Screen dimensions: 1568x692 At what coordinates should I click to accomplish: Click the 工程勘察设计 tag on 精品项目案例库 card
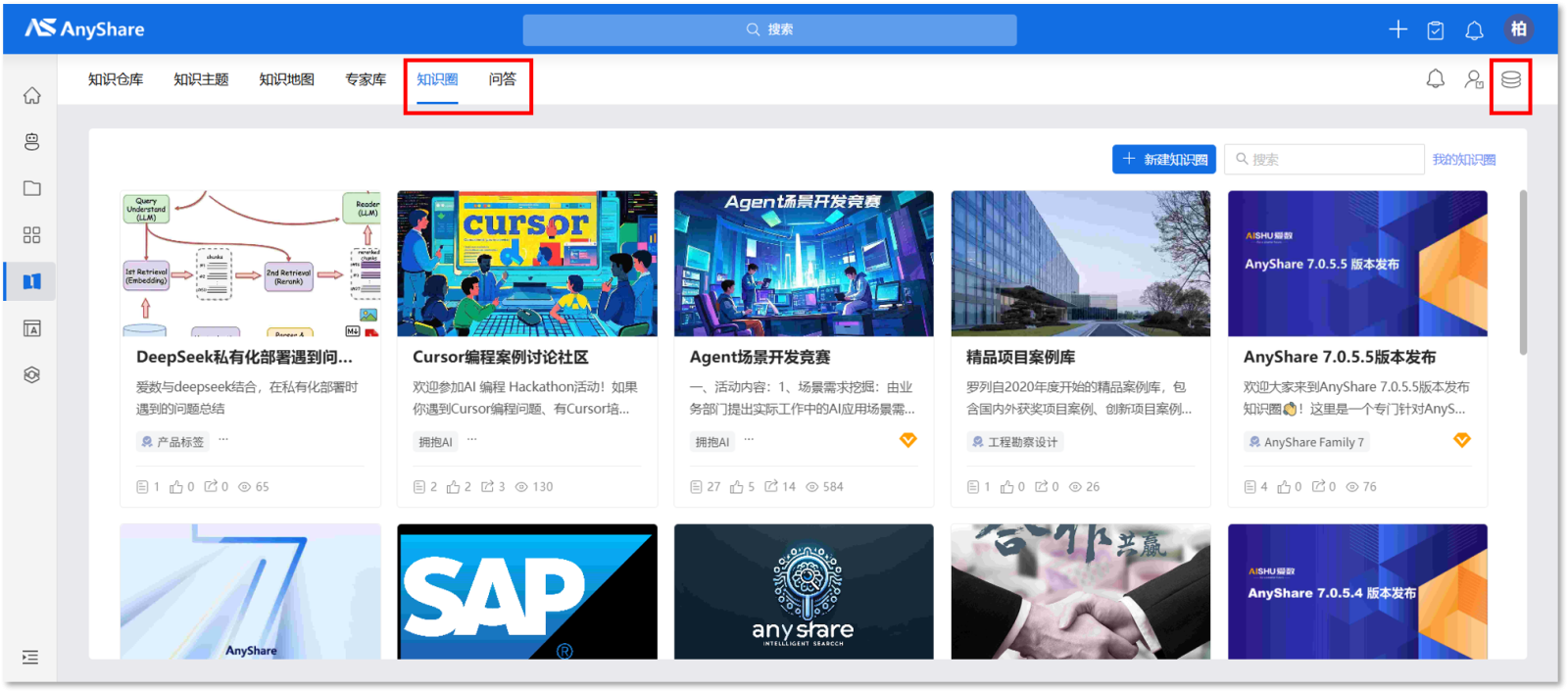coord(1014,442)
